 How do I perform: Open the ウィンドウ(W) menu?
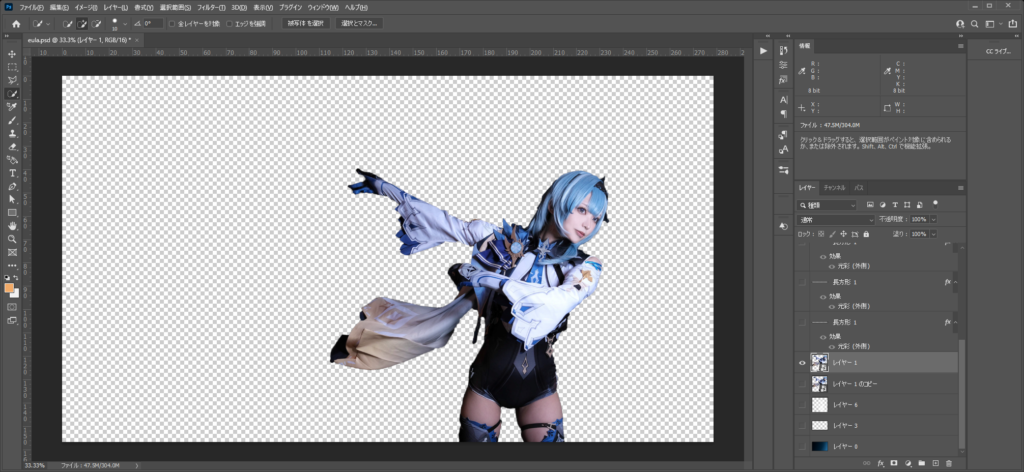click(x=323, y=7)
